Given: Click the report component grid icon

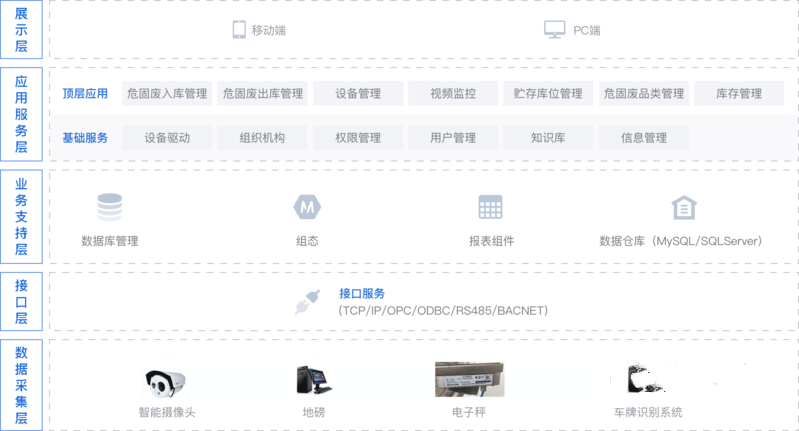Looking at the screenshot, I should (490, 207).
